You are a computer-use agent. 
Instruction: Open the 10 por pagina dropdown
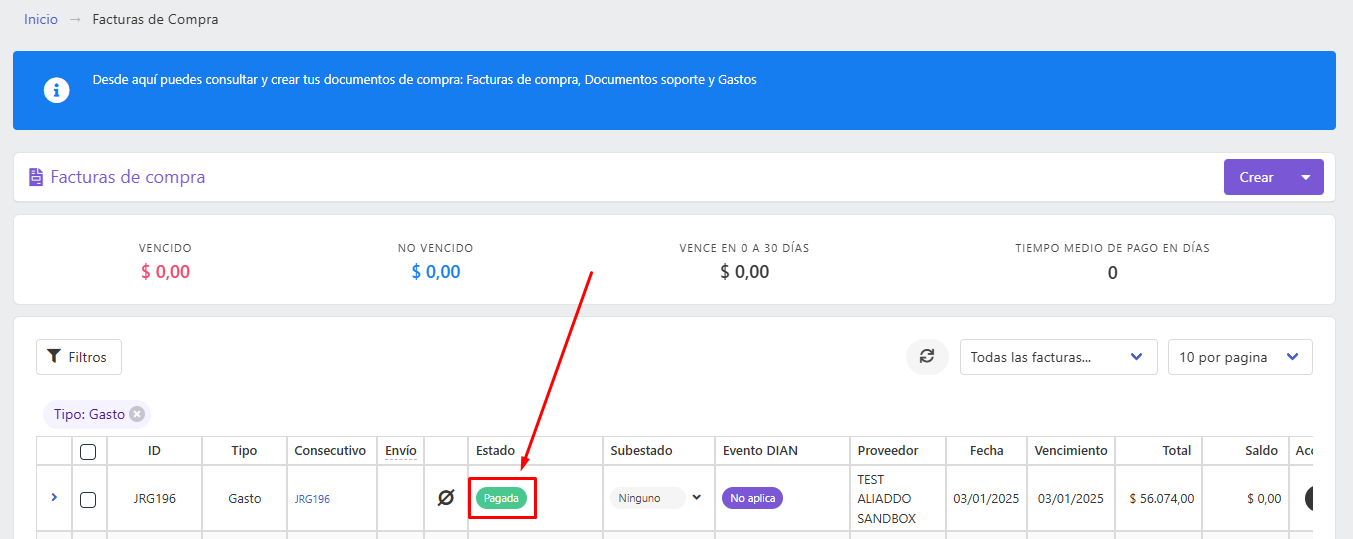[1240, 357]
